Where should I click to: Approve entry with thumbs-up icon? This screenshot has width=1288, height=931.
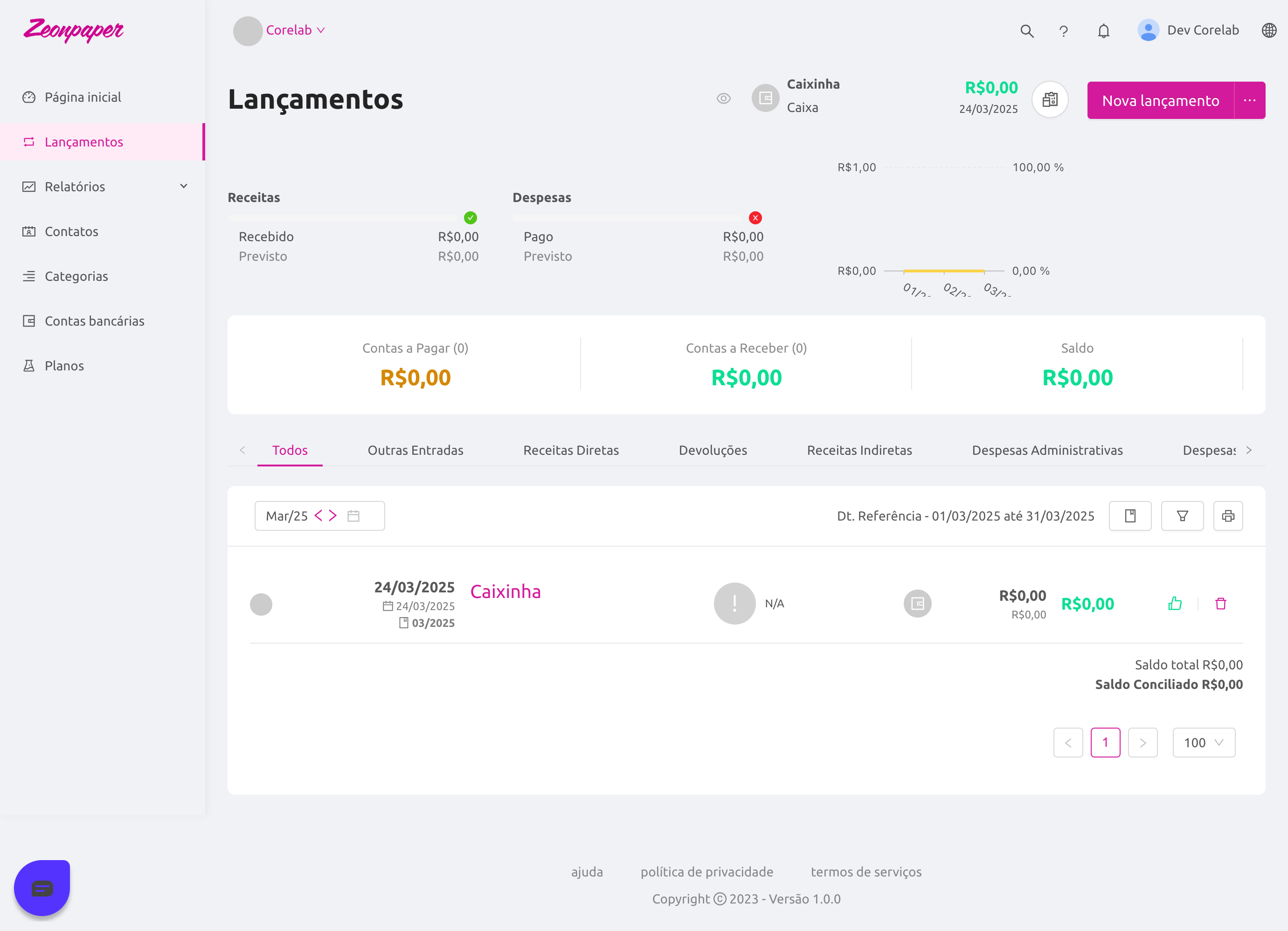(1174, 603)
